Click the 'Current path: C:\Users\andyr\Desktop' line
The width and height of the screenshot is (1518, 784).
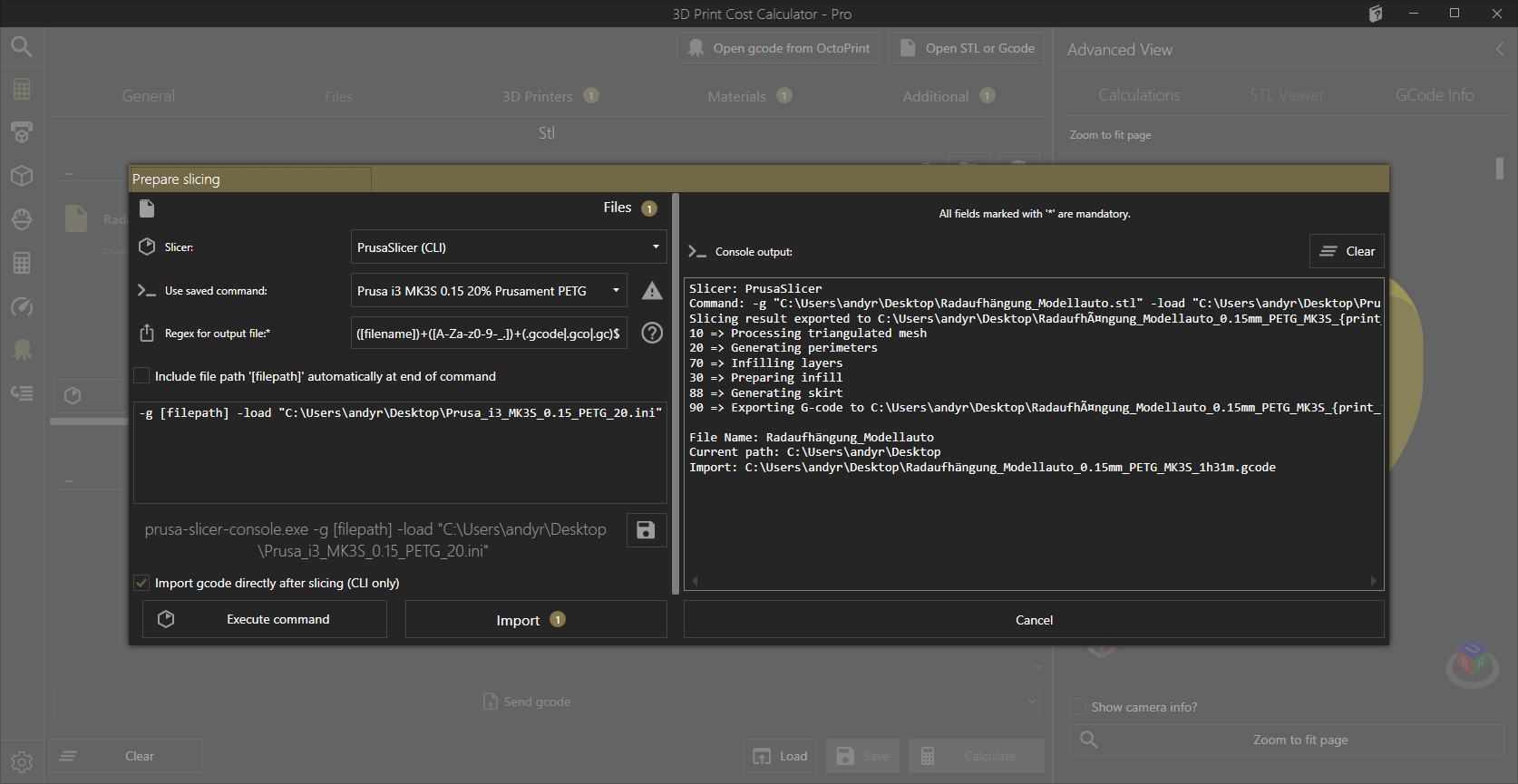coord(815,452)
